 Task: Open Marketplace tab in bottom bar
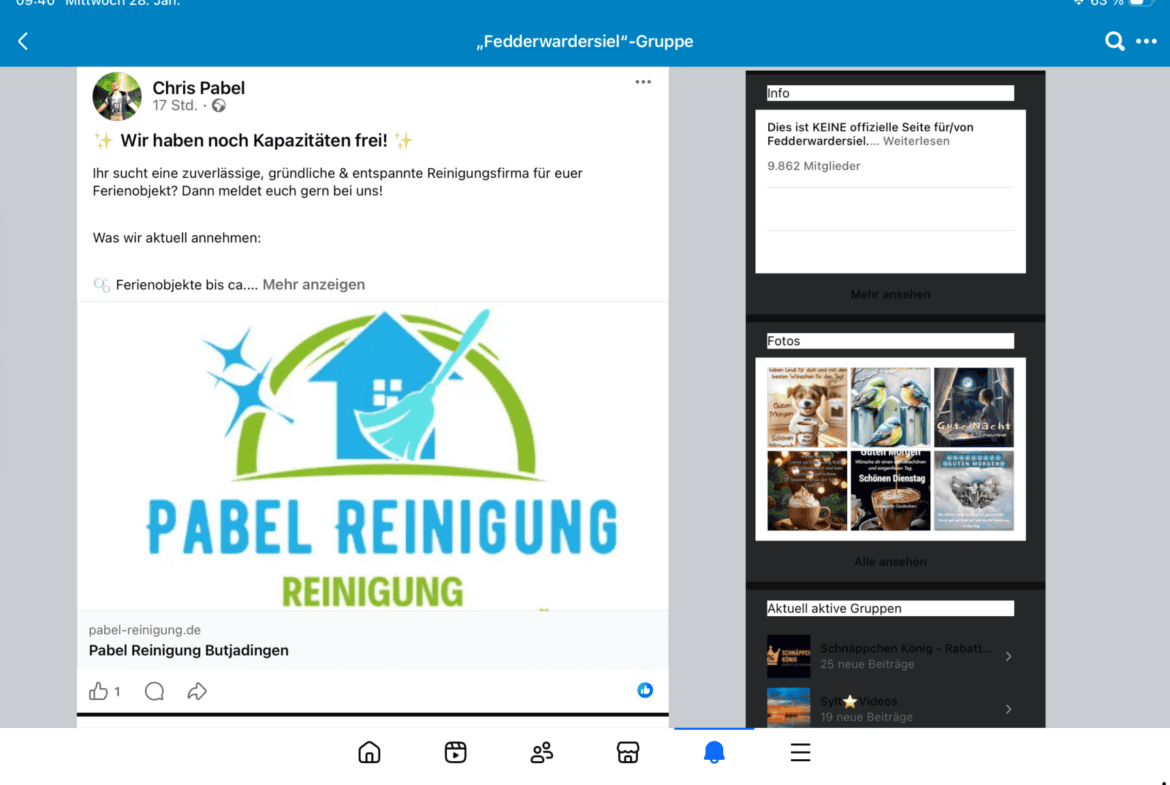point(628,752)
